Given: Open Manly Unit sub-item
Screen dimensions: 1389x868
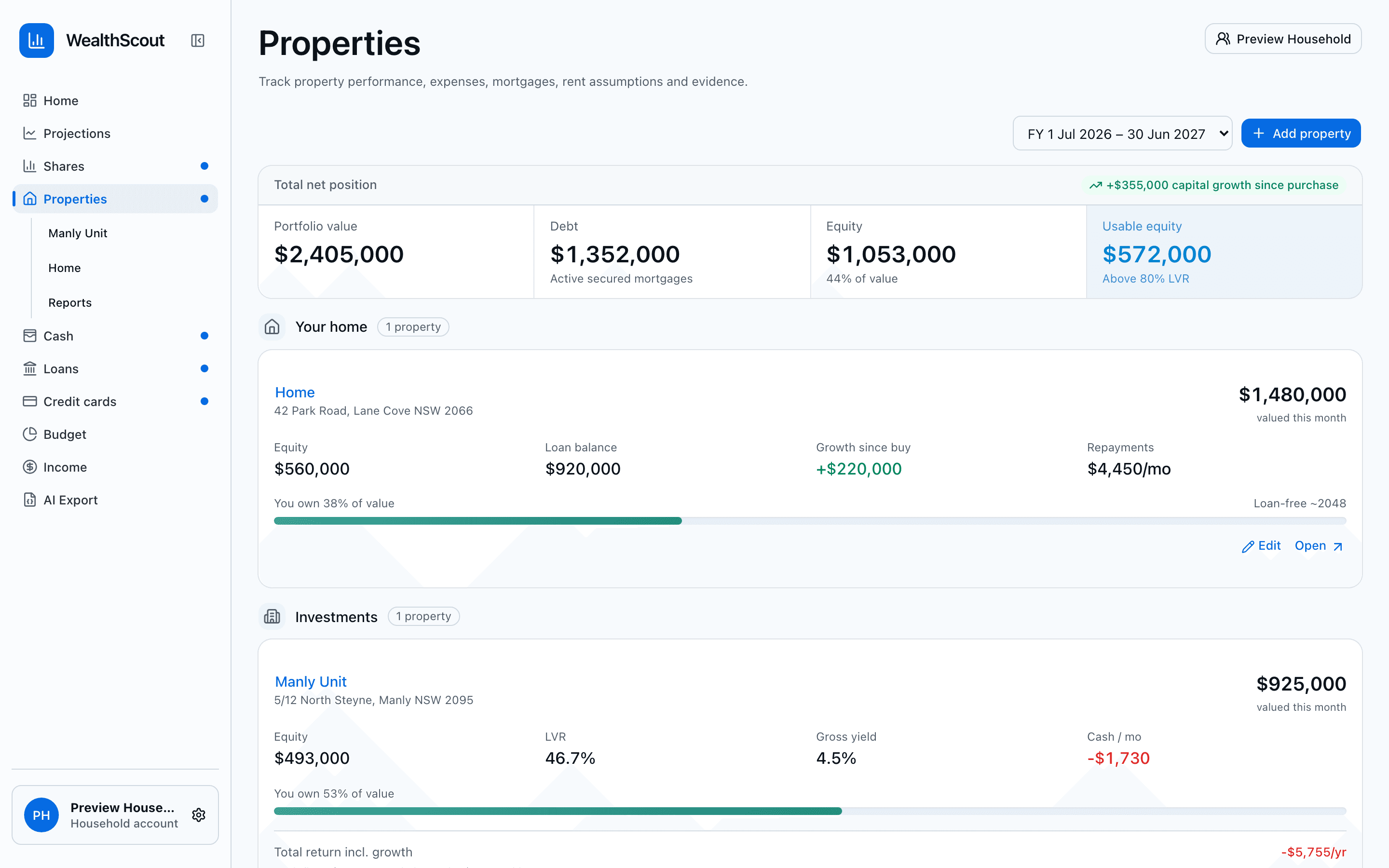Looking at the screenshot, I should click(x=78, y=233).
